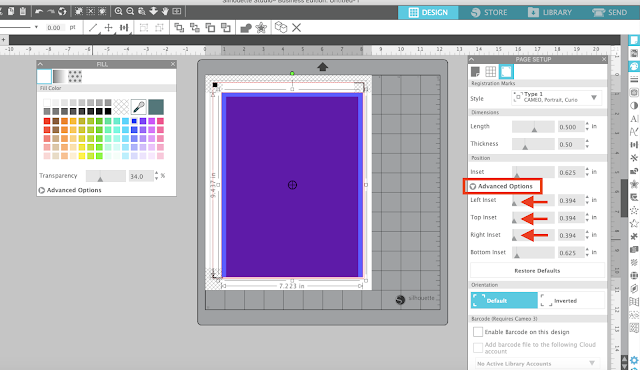The width and height of the screenshot is (640, 370).
Task: Click the Transparency value stepper arrows
Action: pos(156,176)
